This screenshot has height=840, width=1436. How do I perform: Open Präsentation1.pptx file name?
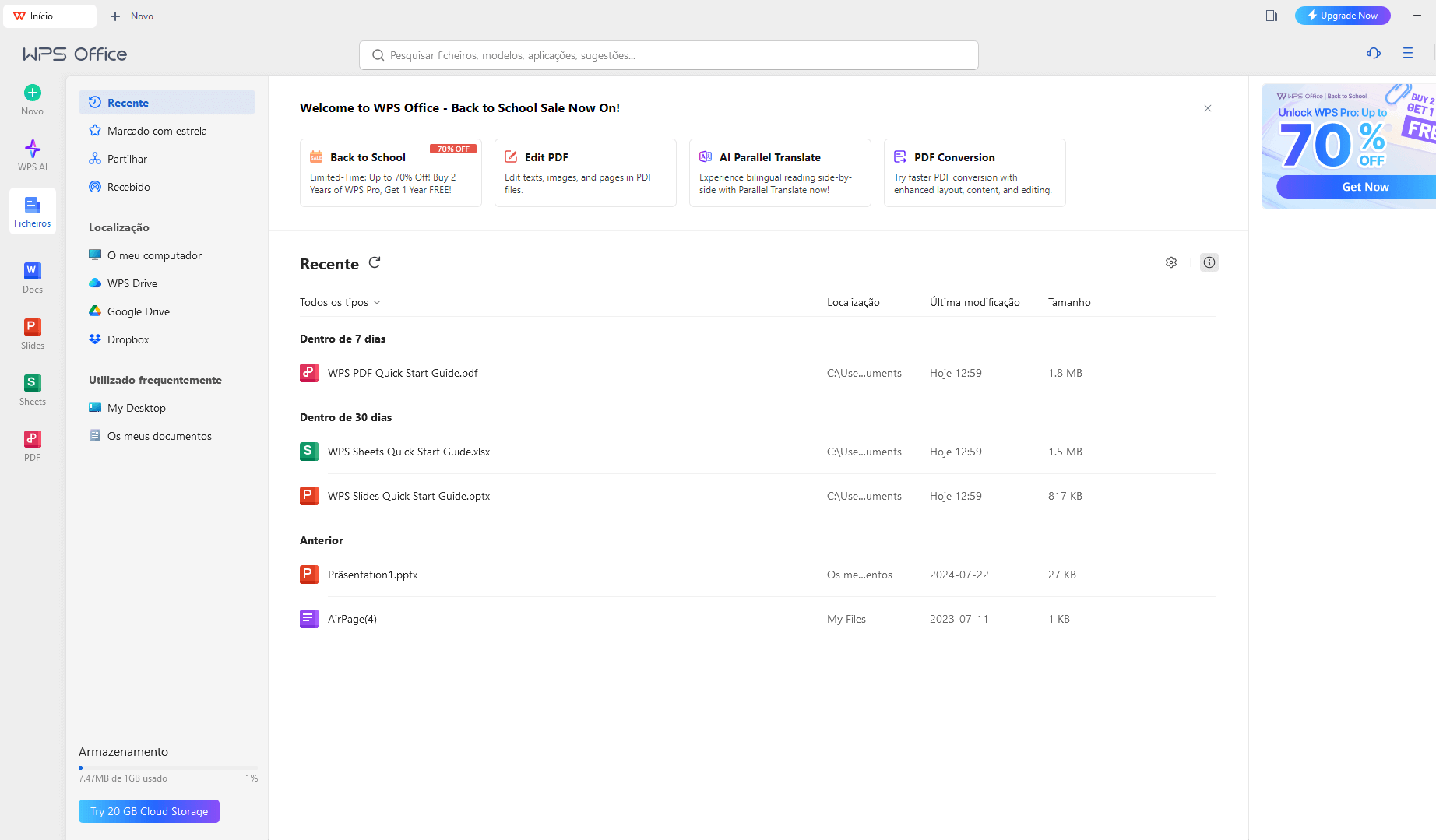[x=372, y=575]
